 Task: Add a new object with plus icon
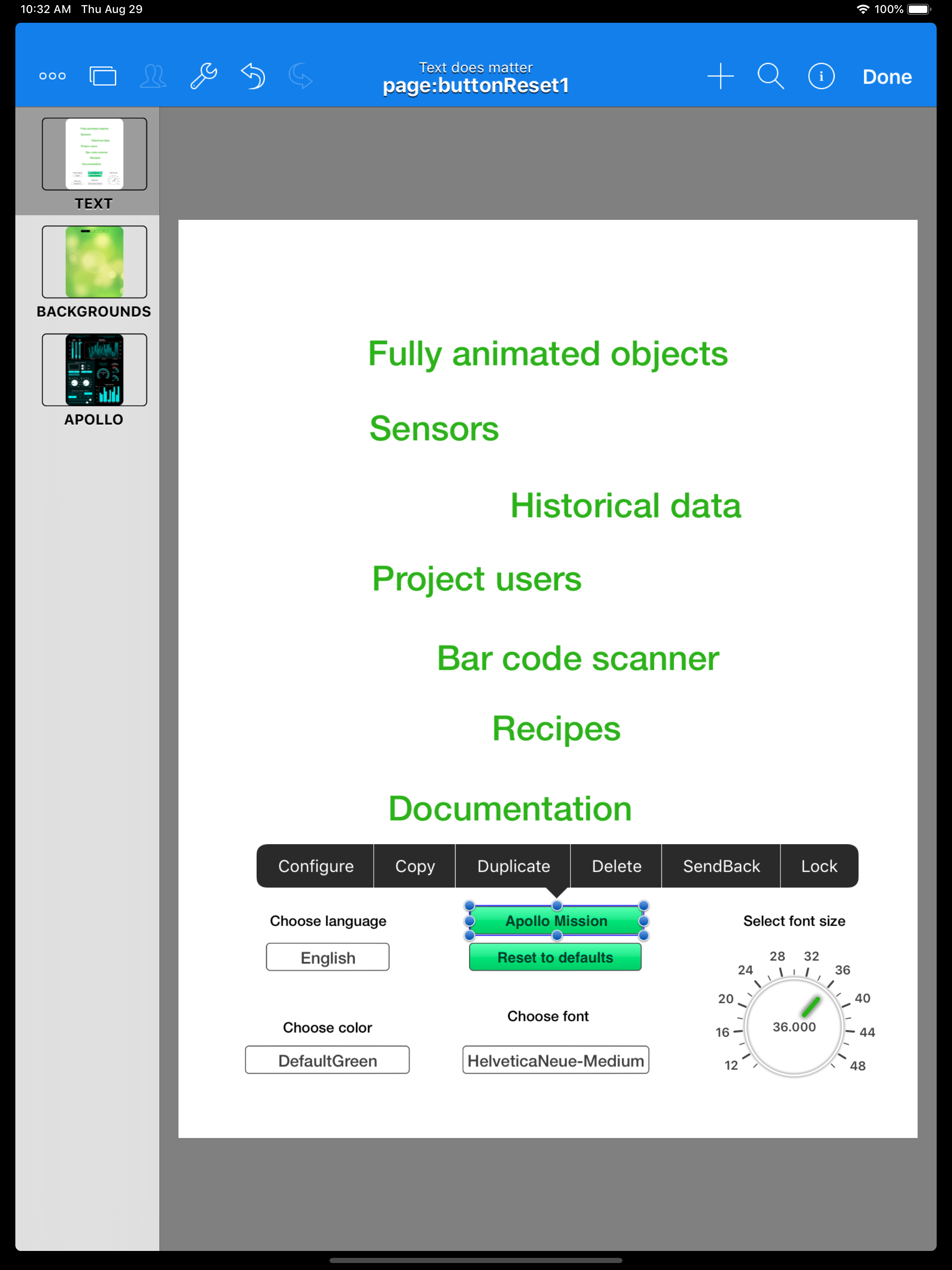click(720, 76)
